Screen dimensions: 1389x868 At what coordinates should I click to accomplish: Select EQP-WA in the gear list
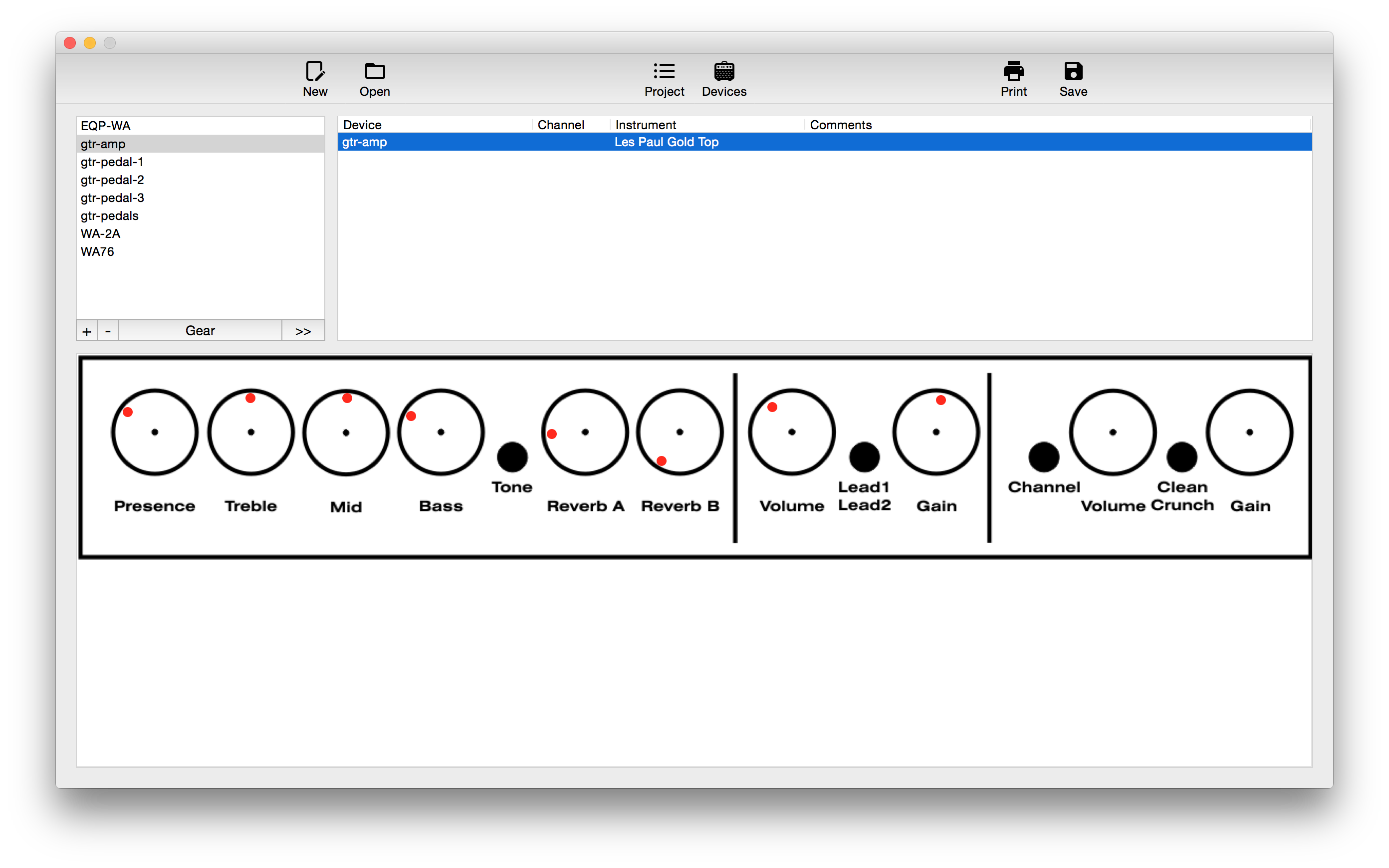(x=200, y=126)
